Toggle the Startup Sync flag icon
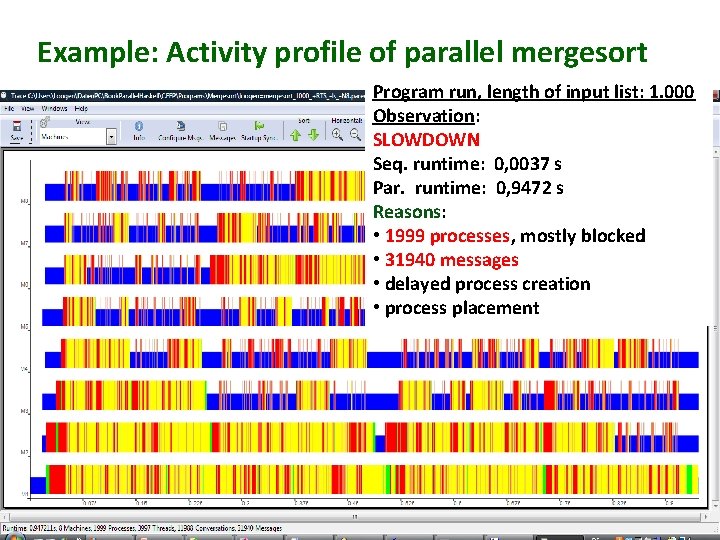 pyautogui.click(x=259, y=125)
